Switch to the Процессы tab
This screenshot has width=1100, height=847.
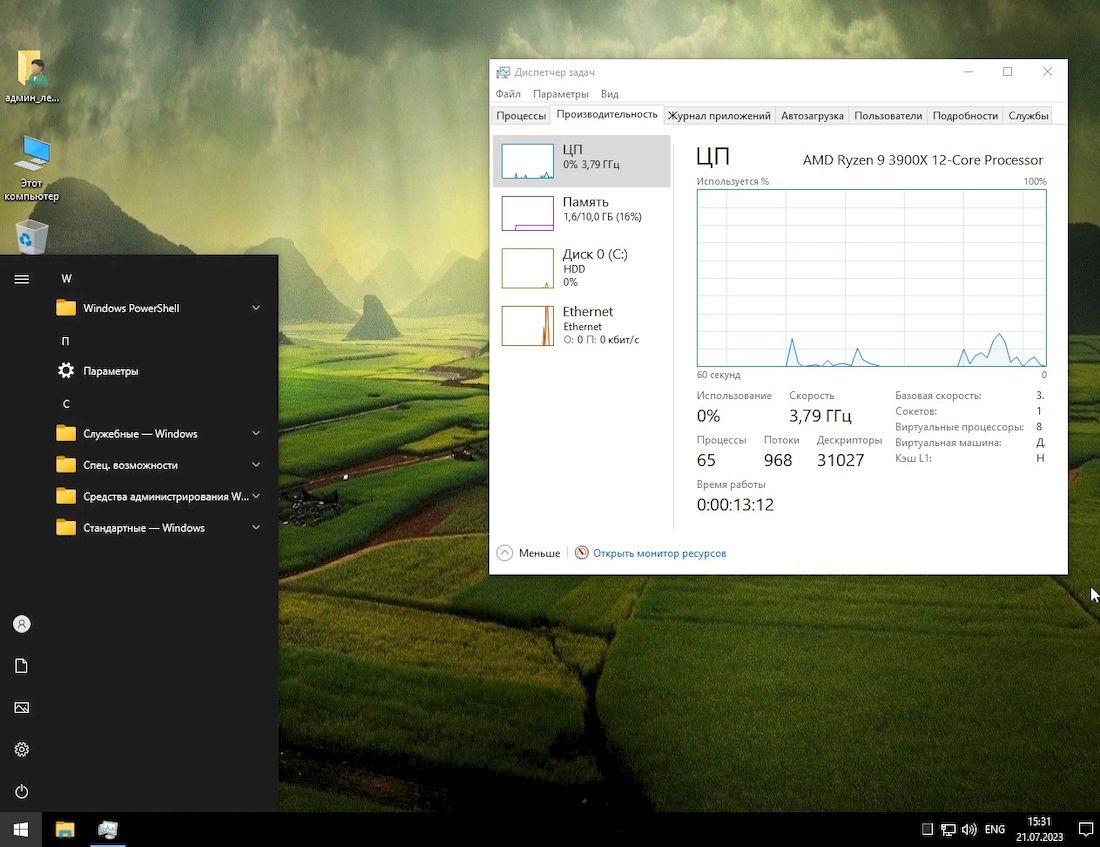521,116
